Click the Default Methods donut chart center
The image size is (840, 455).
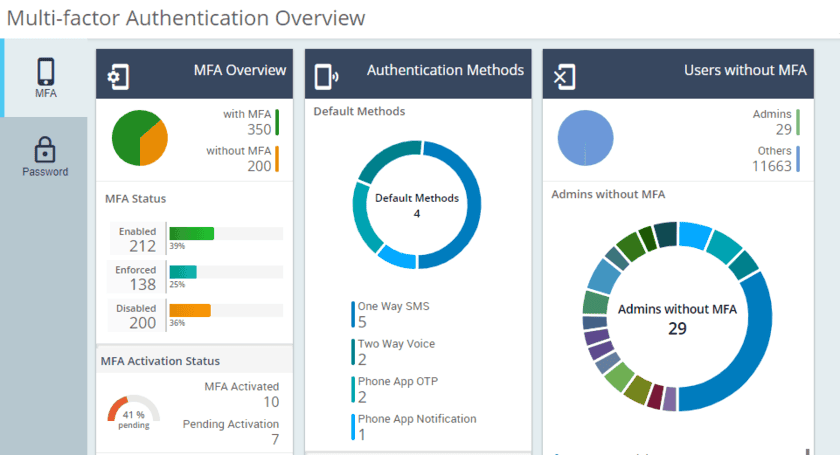pyautogui.click(x=417, y=205)
